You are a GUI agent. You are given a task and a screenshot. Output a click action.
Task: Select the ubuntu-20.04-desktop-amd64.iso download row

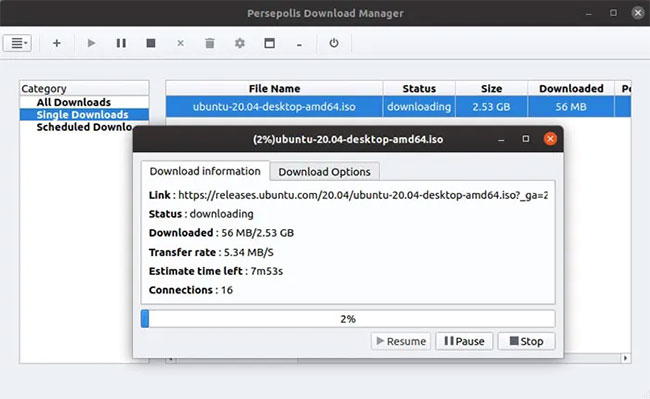click(x=398, y=106)
